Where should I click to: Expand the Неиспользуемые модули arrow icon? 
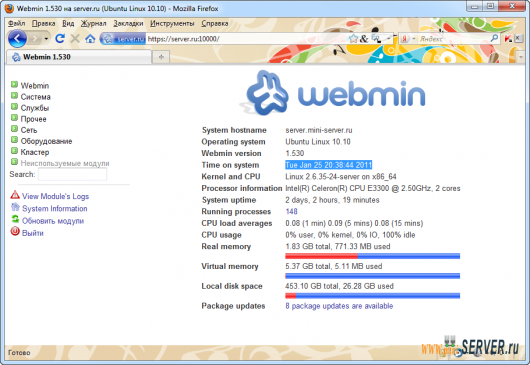(14, 162)
